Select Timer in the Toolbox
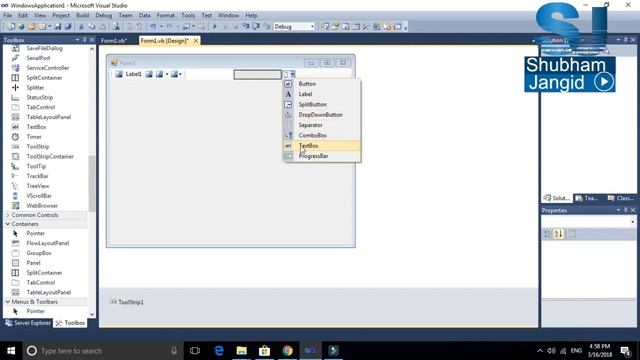Viewport: 640px width, 360px height. click(34, 137)
